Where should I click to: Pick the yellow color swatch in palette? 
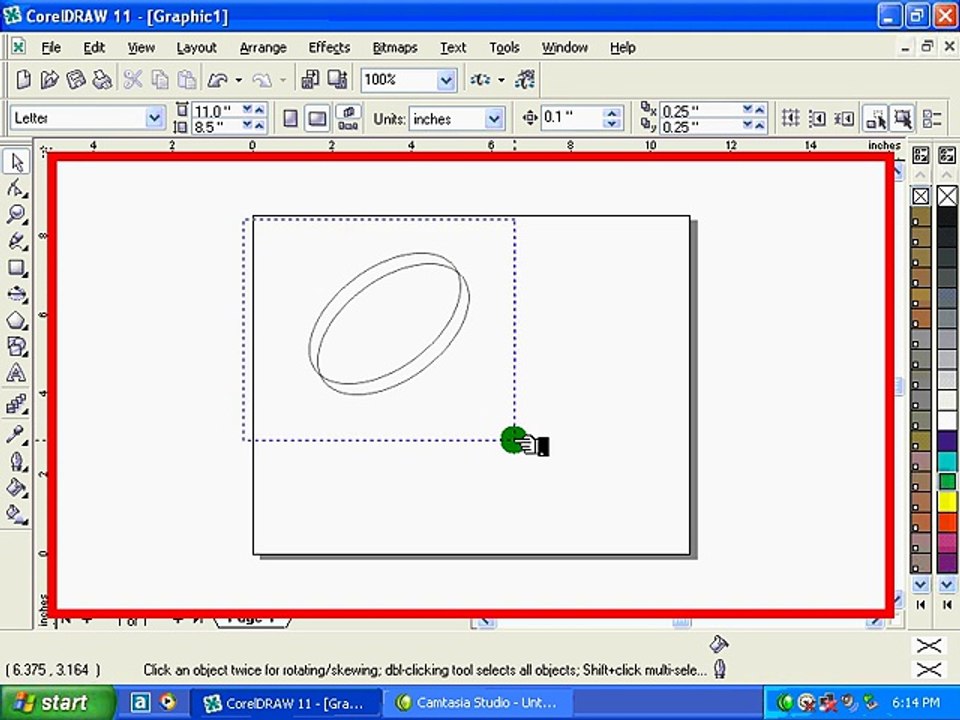pyautogui.click(x=947, y=502)
